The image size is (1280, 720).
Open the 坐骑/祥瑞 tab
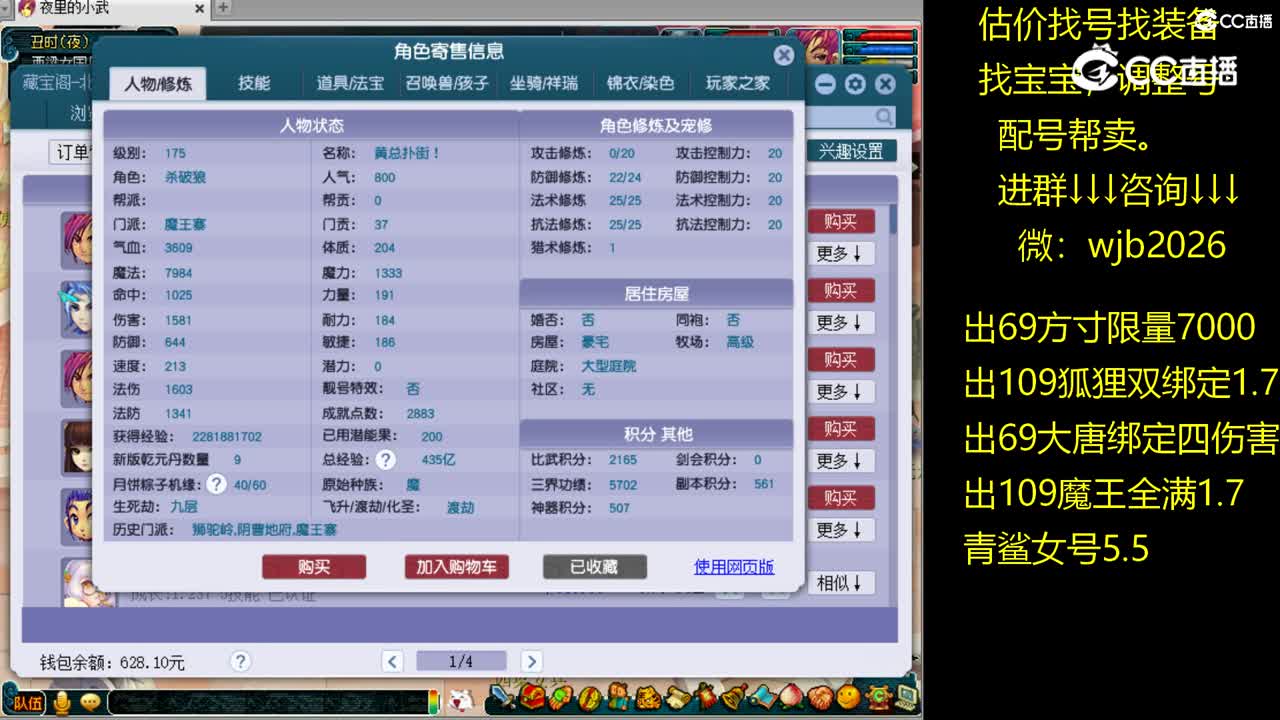[543, 83]
